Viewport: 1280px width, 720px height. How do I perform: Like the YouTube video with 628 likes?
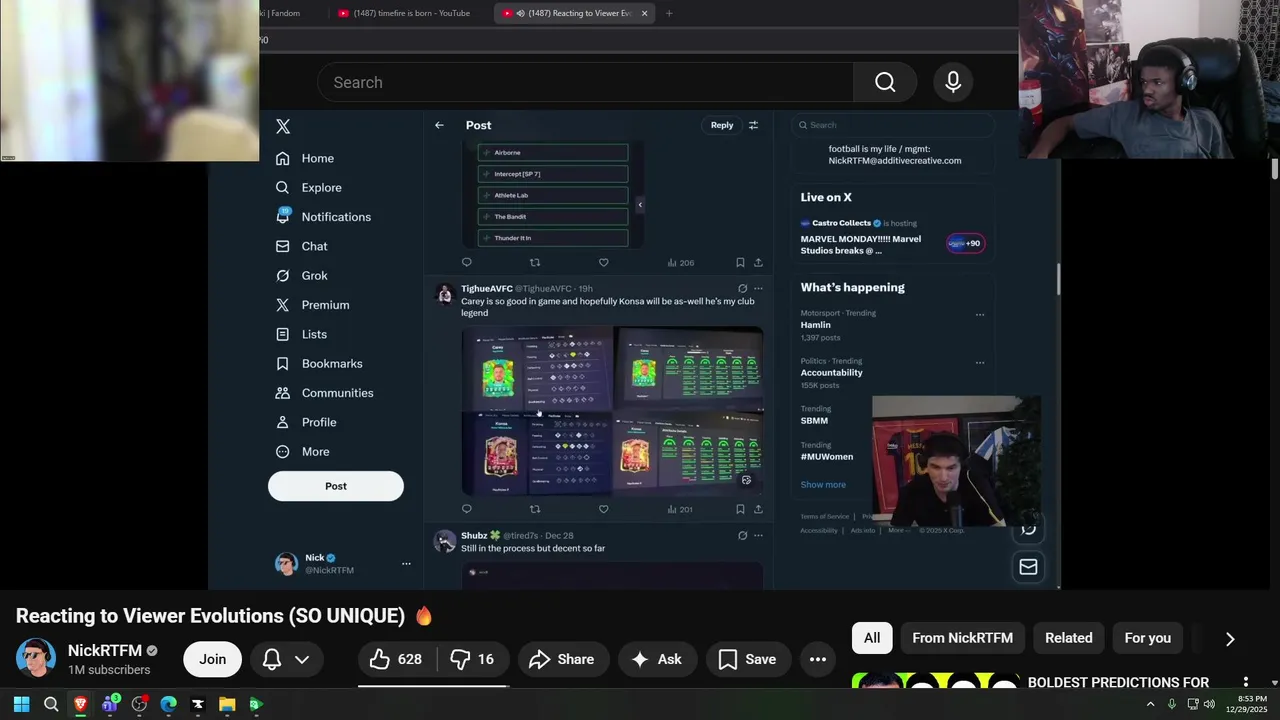pos(396,659)
